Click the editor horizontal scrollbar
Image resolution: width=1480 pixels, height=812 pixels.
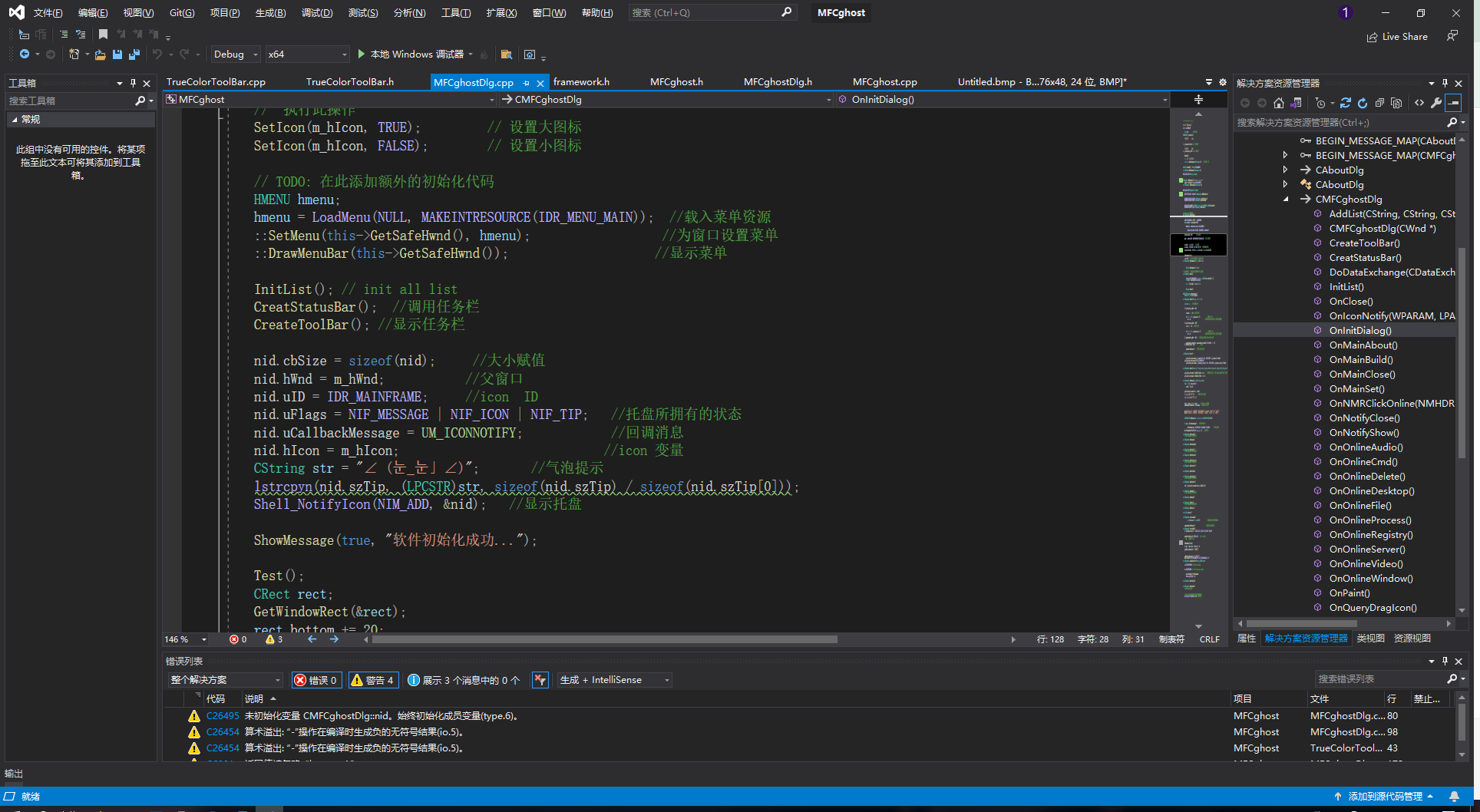click(x=604, y=639)
